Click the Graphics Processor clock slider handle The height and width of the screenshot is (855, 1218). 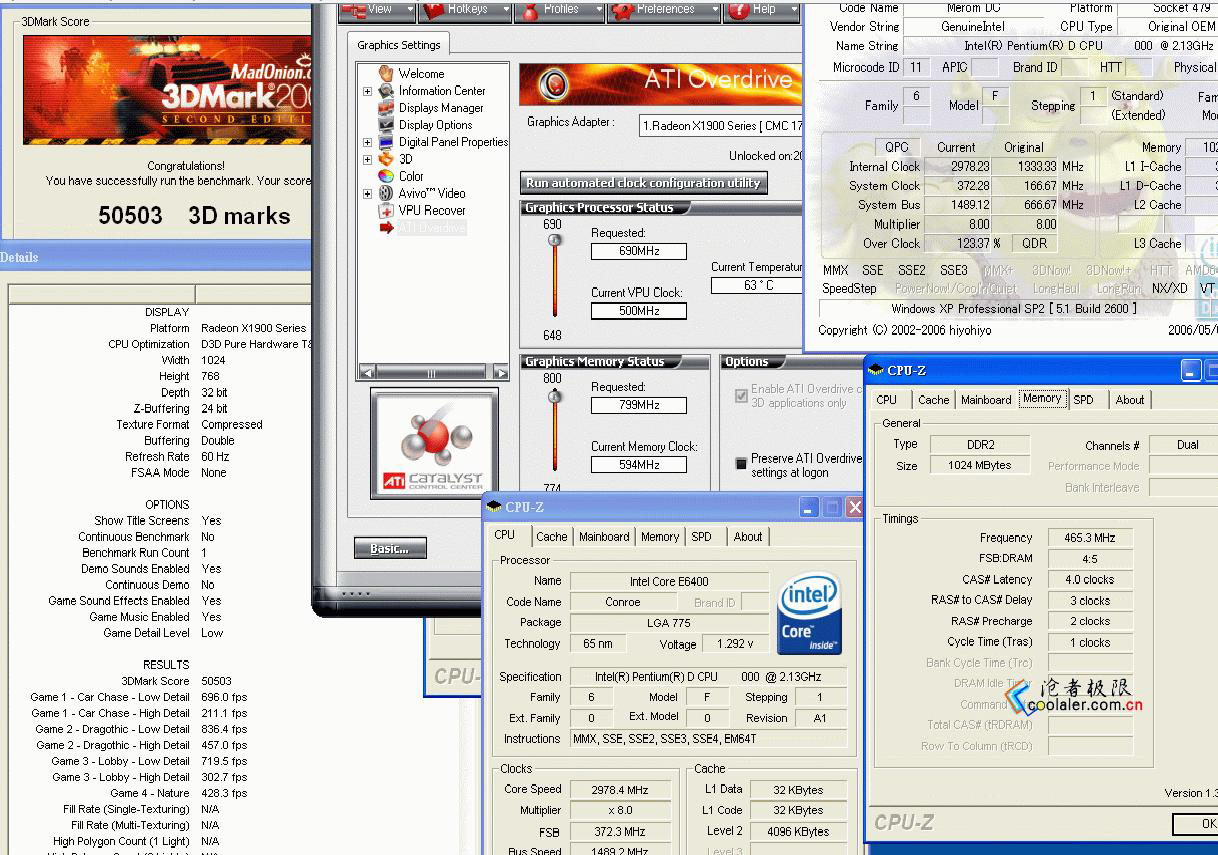point(554,240)
